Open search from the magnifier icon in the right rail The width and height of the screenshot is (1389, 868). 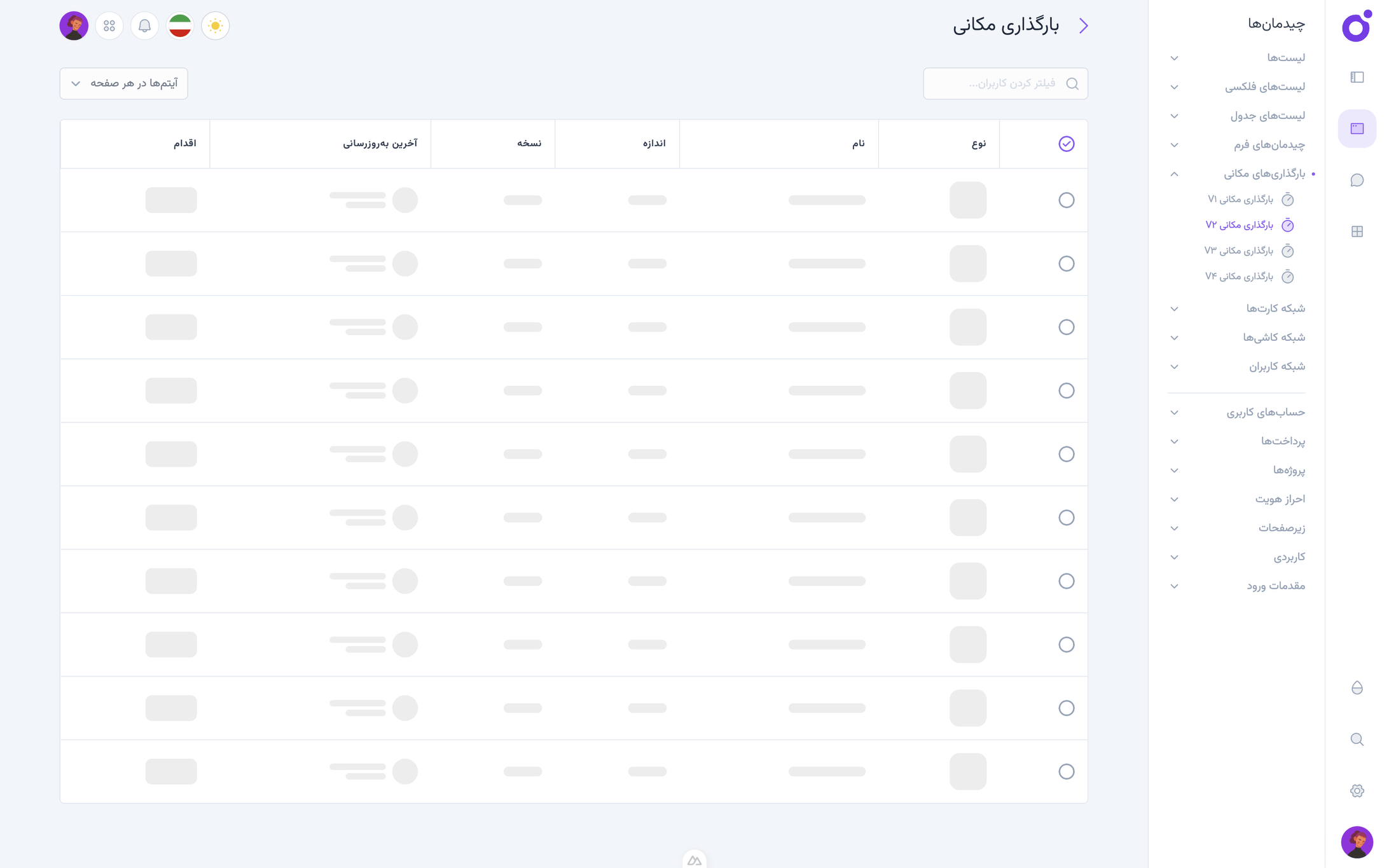point(1357,740)
